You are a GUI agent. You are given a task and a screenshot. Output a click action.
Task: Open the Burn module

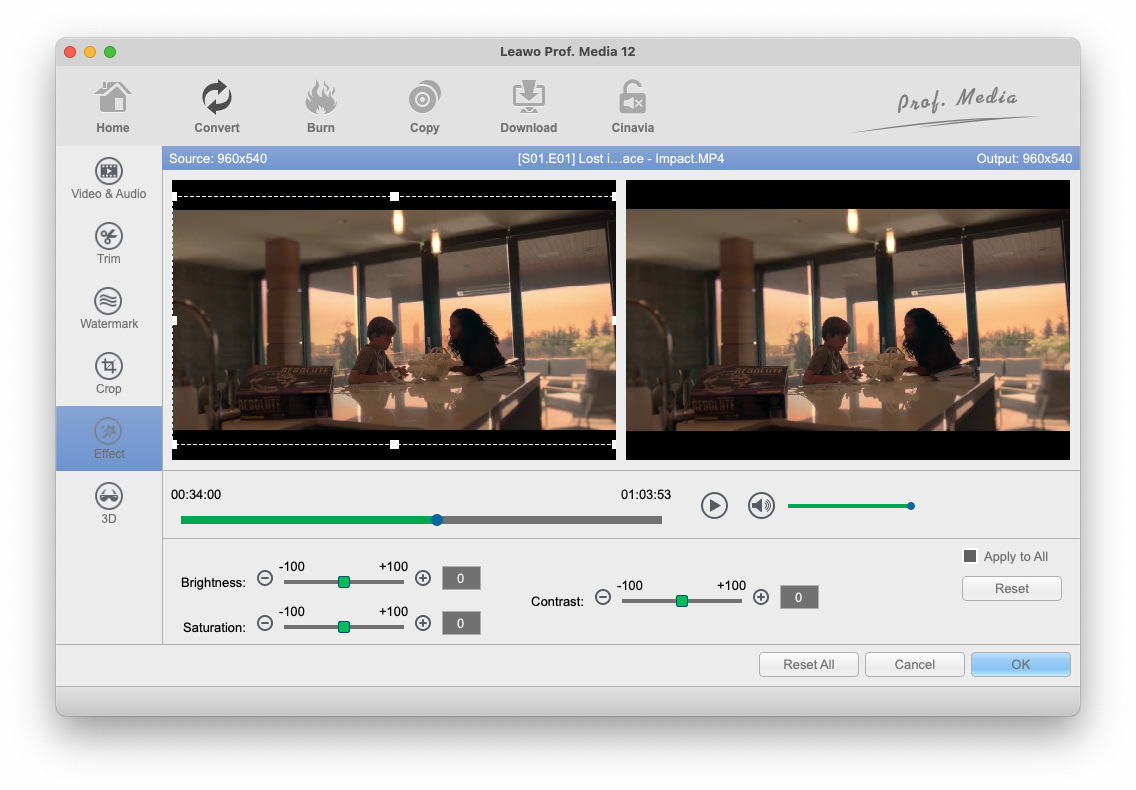(x=321, y=106)
